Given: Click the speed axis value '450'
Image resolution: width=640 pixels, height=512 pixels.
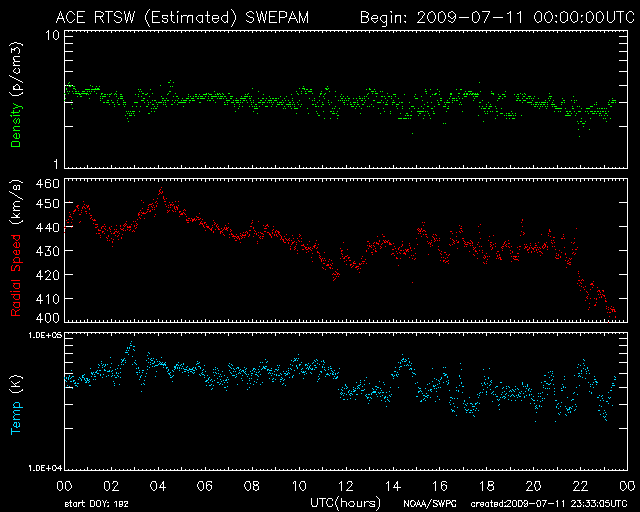Looking at the screenshot, I should coord(48,203).
